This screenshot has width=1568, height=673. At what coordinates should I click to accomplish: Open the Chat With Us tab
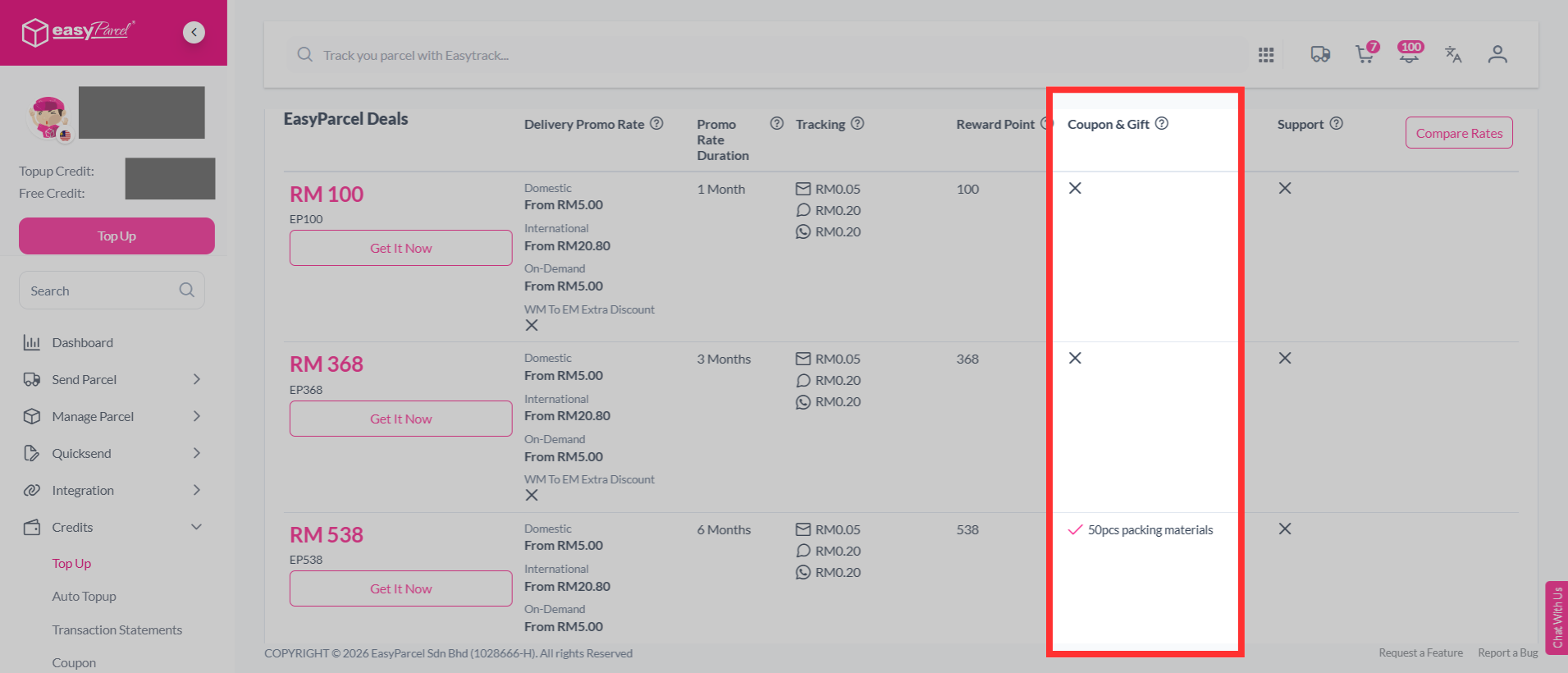(1557, 617)
